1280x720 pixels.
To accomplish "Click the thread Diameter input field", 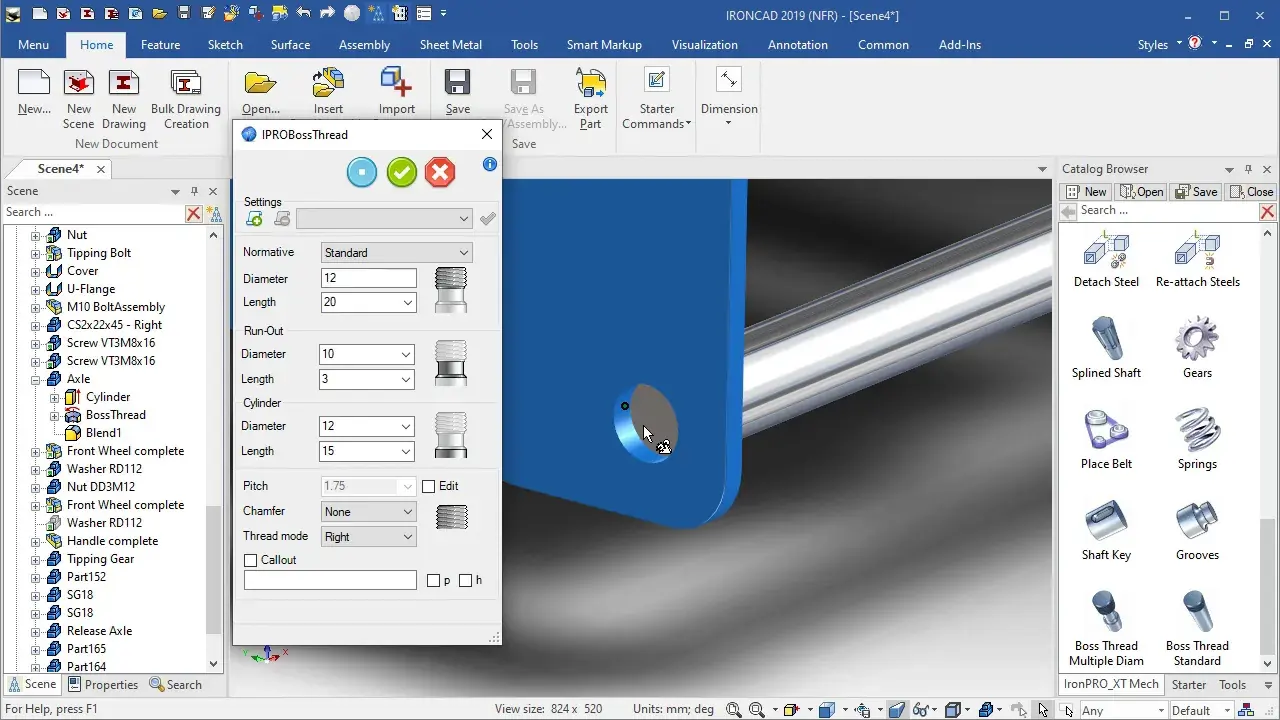I will [368, 279].
